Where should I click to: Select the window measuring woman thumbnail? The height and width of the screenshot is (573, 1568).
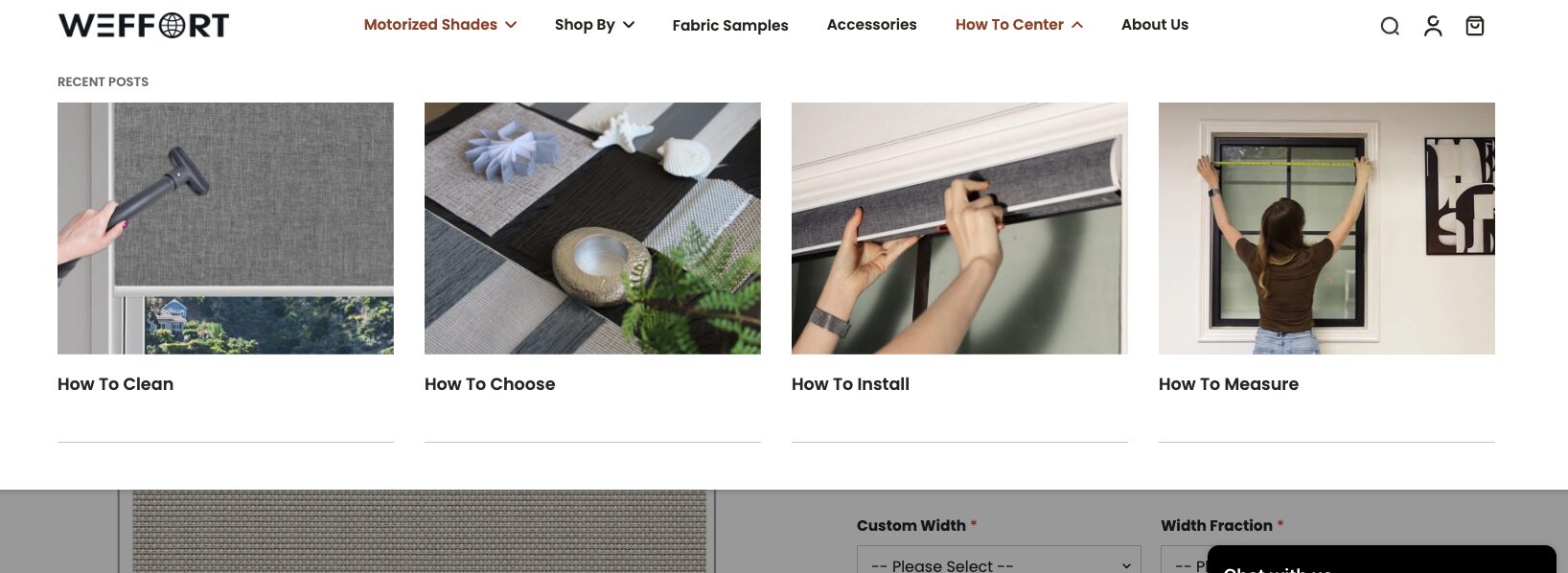coord(1326,228)
